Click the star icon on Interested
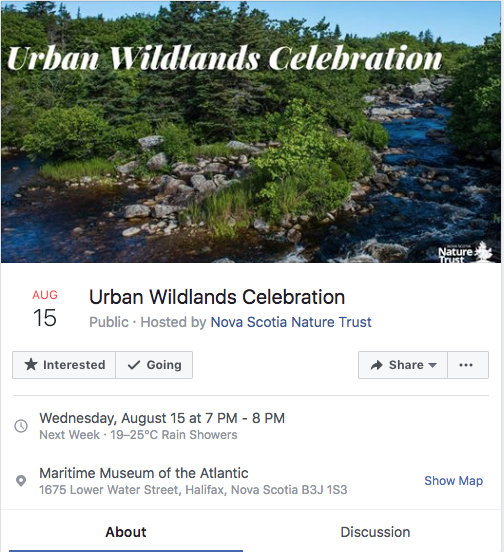The height and width of the screenshot is (552, 504). click(31, 364)
